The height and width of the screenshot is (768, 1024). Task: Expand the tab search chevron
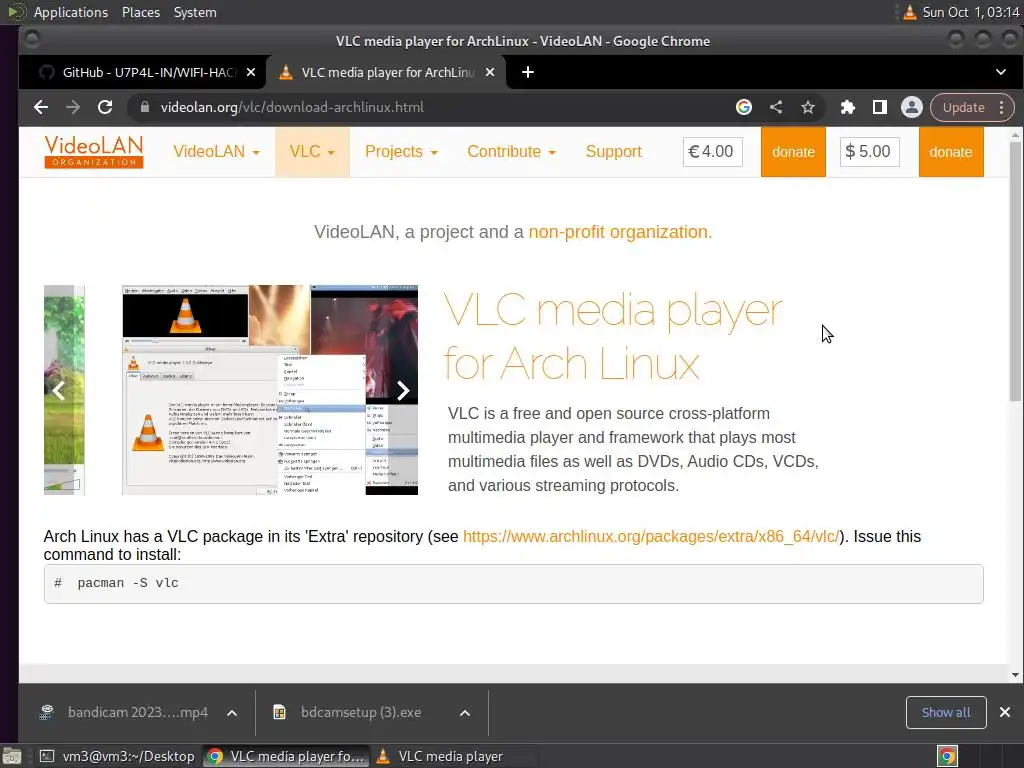pyautogui.click(x=1000, y=72)
